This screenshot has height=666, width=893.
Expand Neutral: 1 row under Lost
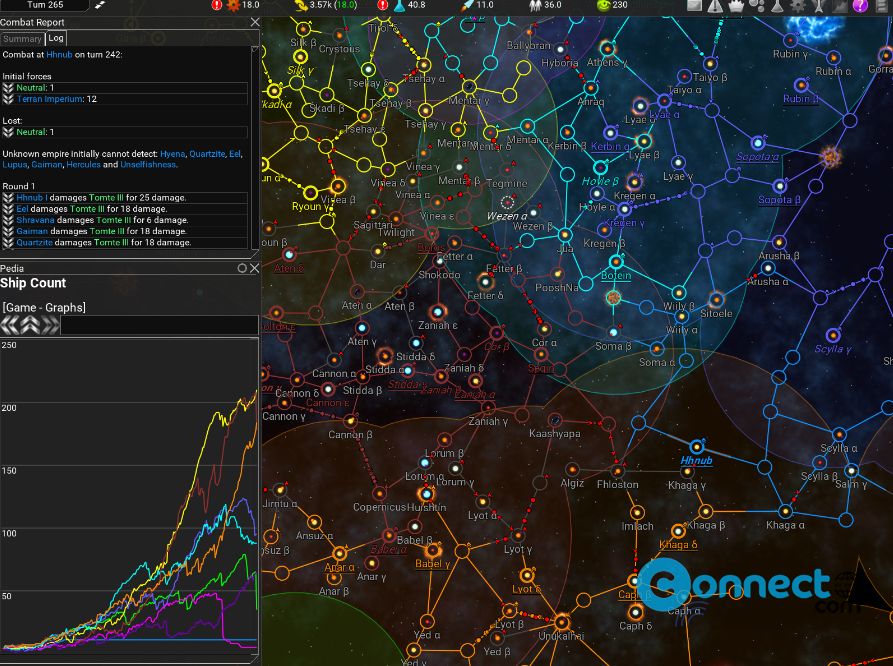tap(125, 132)
